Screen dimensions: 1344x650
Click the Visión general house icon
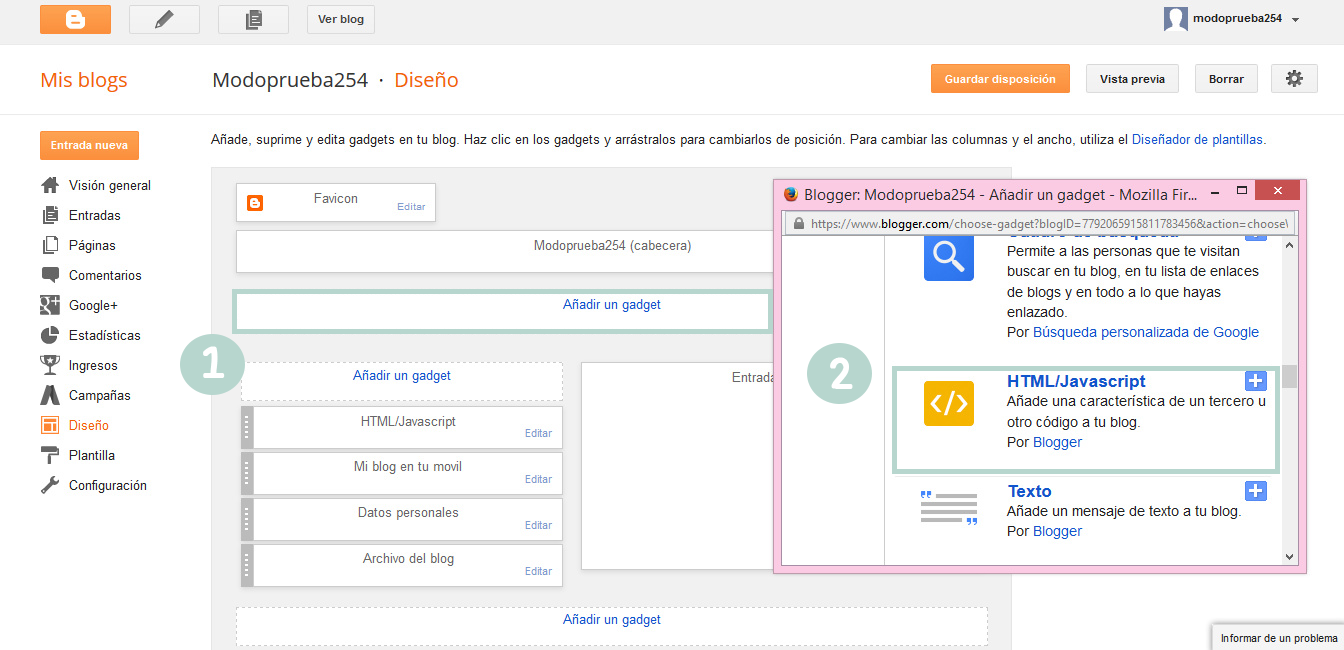pyautogui.click(x=50, y=185)
